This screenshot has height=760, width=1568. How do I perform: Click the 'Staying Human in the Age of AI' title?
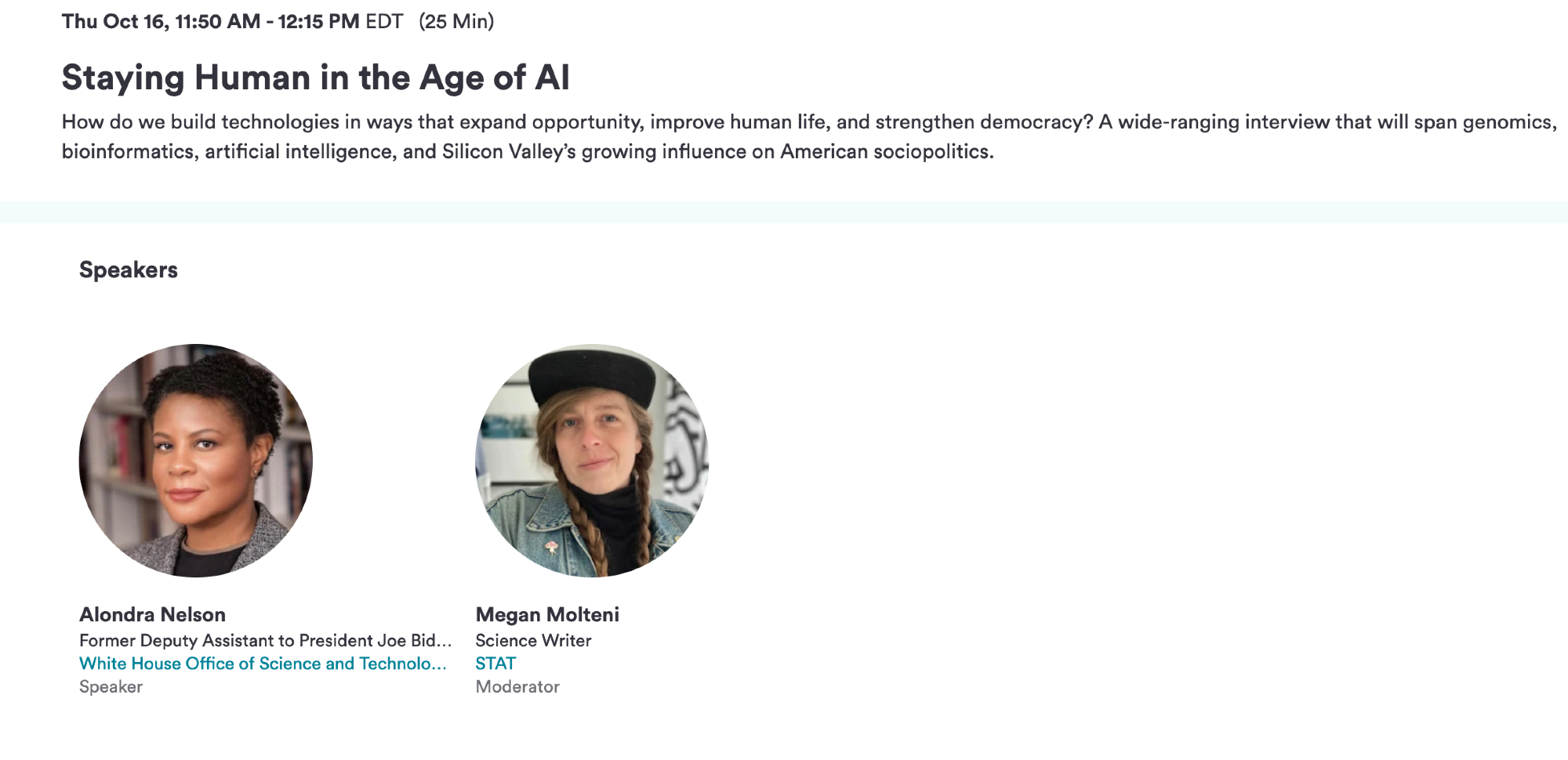pyautogui.click(x=315, y=78)
